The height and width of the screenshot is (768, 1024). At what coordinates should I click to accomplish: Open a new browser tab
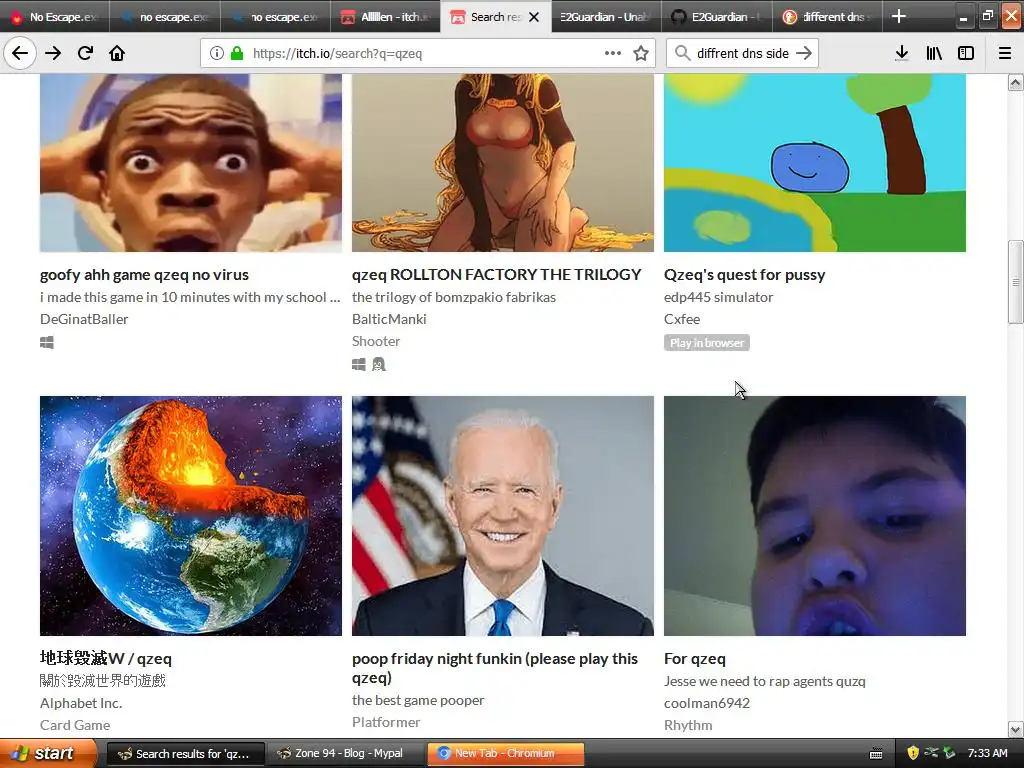coord(899,16)
